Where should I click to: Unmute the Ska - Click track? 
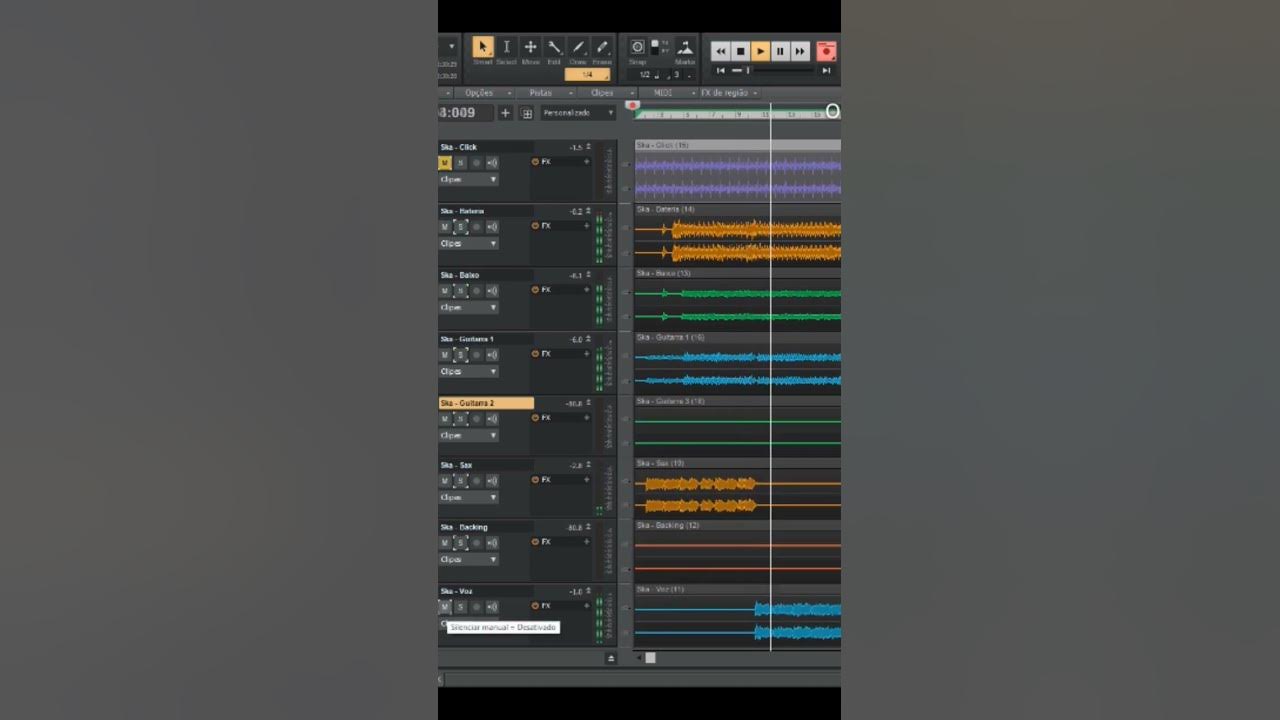click(445, 163)
